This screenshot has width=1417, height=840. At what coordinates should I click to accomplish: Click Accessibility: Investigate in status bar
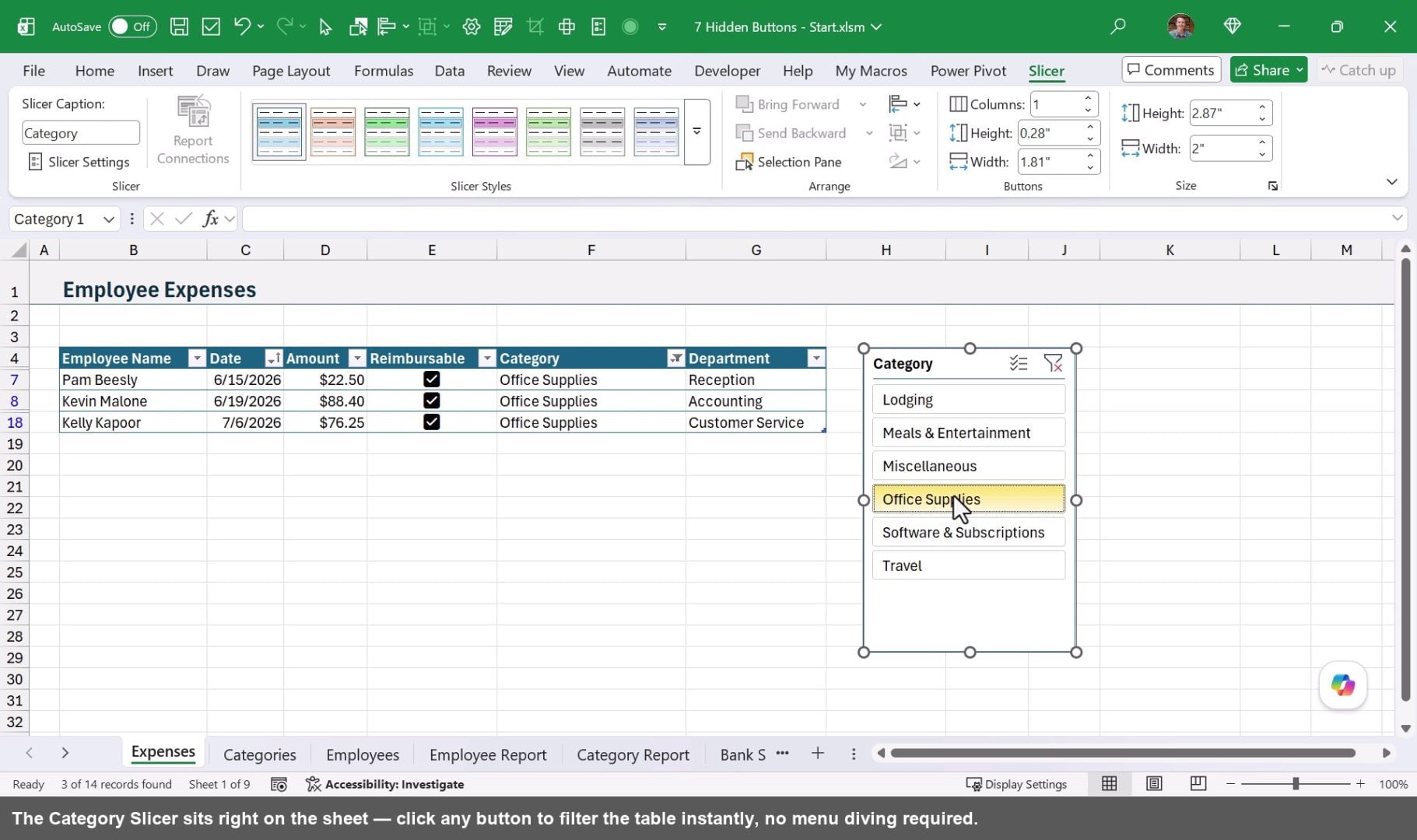tap(385, 784)
